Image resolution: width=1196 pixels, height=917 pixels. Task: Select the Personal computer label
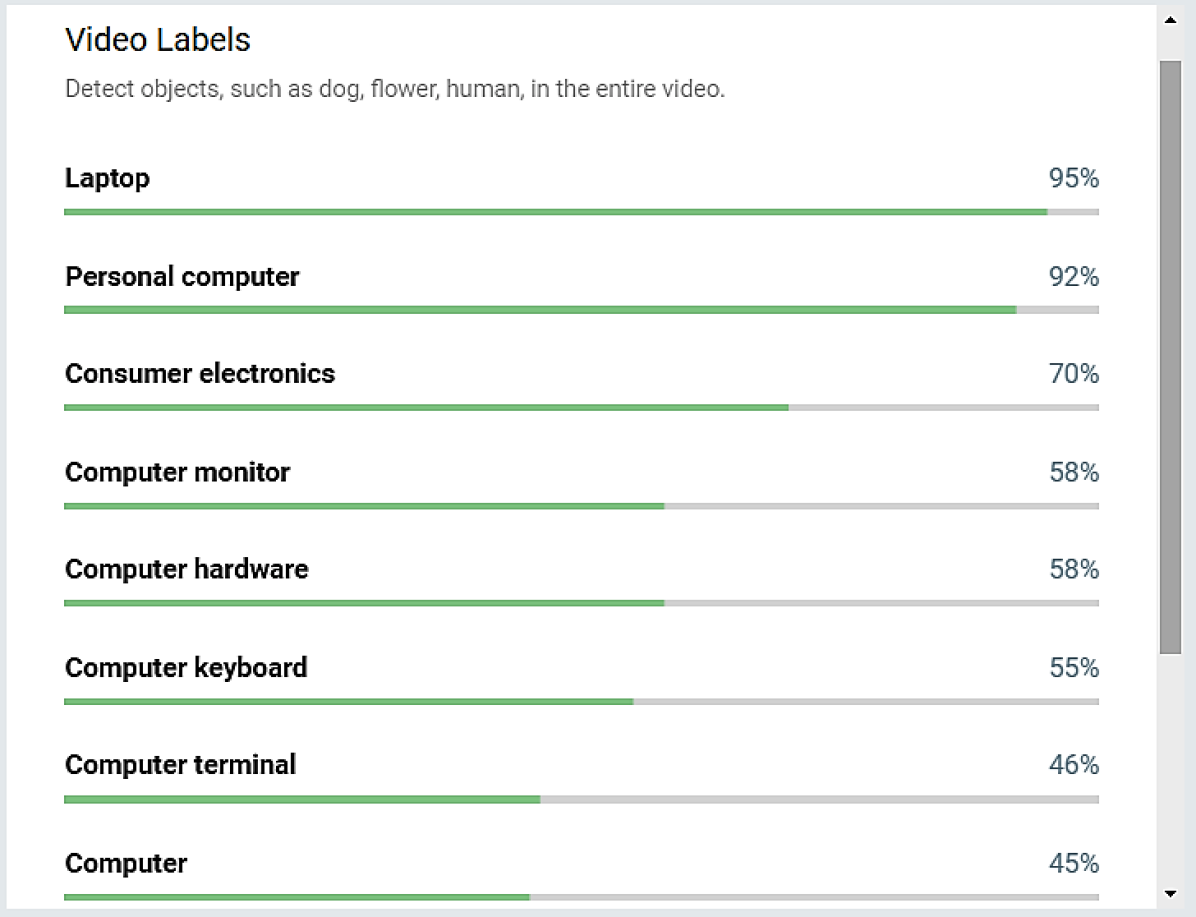click(182, 276)
